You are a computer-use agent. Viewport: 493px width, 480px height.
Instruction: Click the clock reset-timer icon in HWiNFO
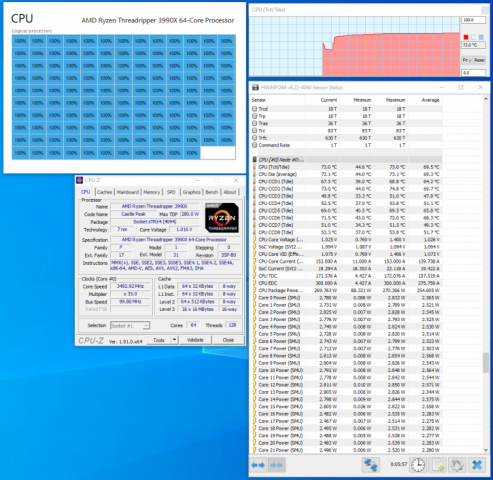point(418,465)
